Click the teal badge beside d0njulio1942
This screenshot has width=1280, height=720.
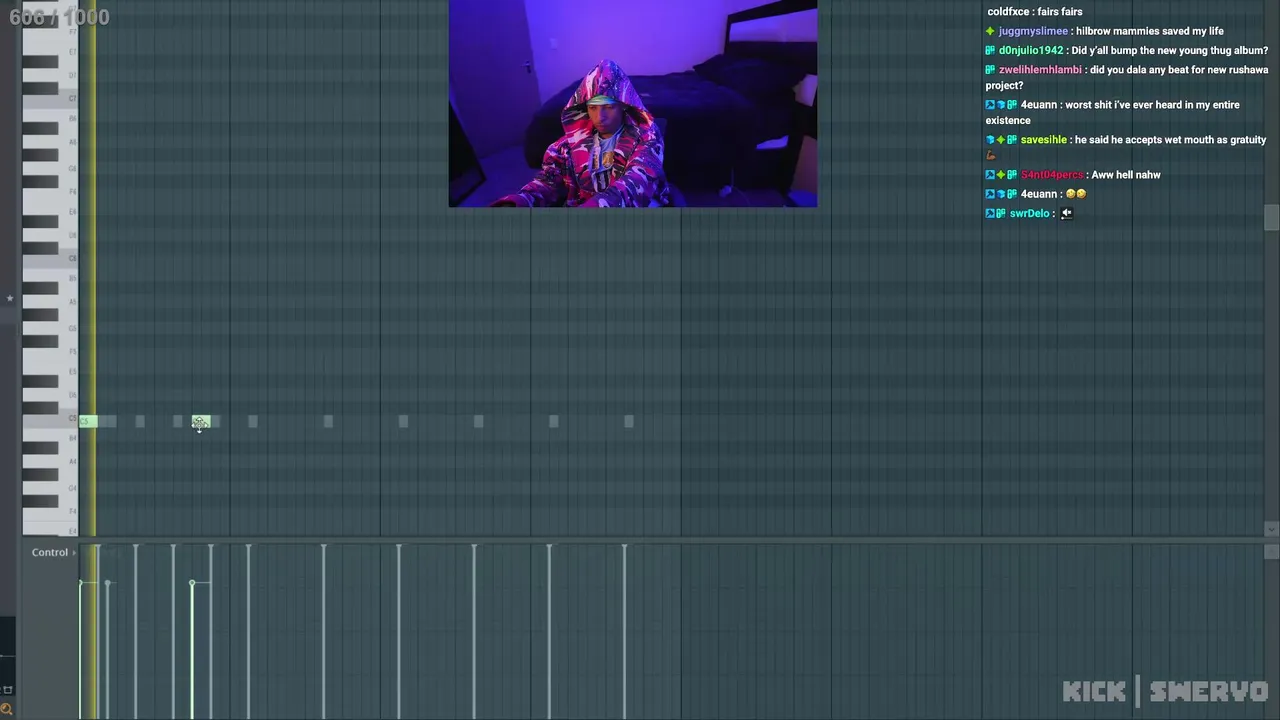pyautogui.click(x=990, y=50)
